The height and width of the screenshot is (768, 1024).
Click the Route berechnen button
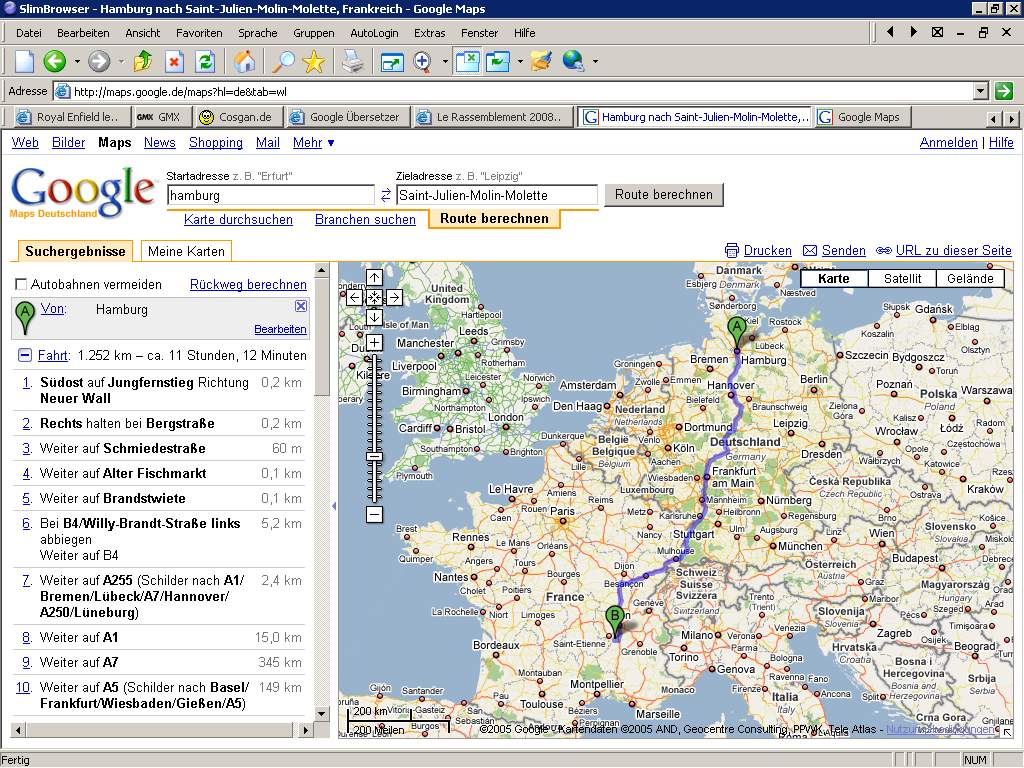pyautogui.click(x=664, y=195)
